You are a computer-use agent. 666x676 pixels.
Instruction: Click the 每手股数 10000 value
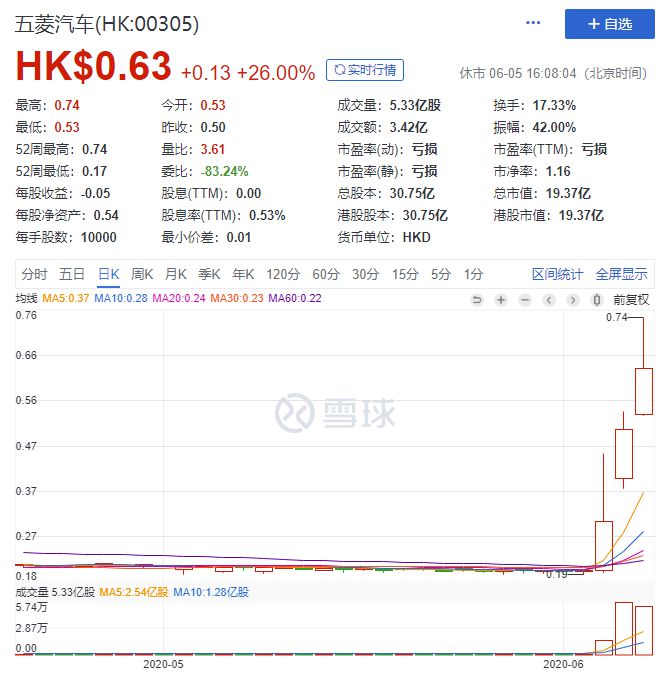click(x=99, y=237)
